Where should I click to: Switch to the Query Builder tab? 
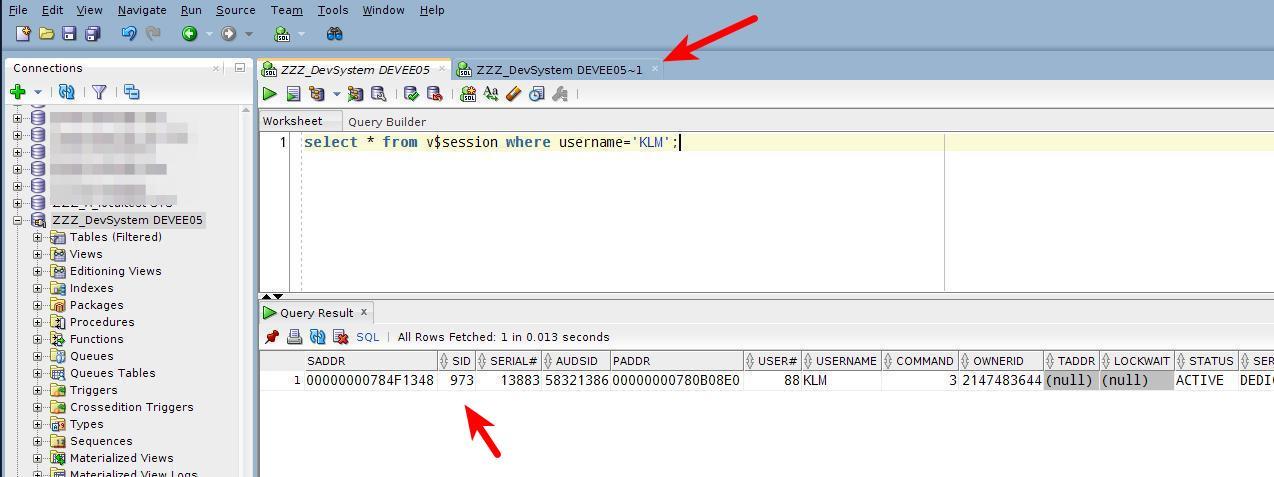(x=387, y=122)
